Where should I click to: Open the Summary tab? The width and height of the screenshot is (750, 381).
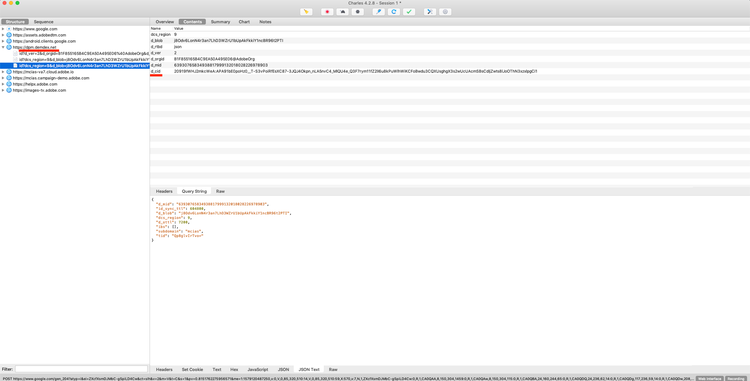(221, 22)
